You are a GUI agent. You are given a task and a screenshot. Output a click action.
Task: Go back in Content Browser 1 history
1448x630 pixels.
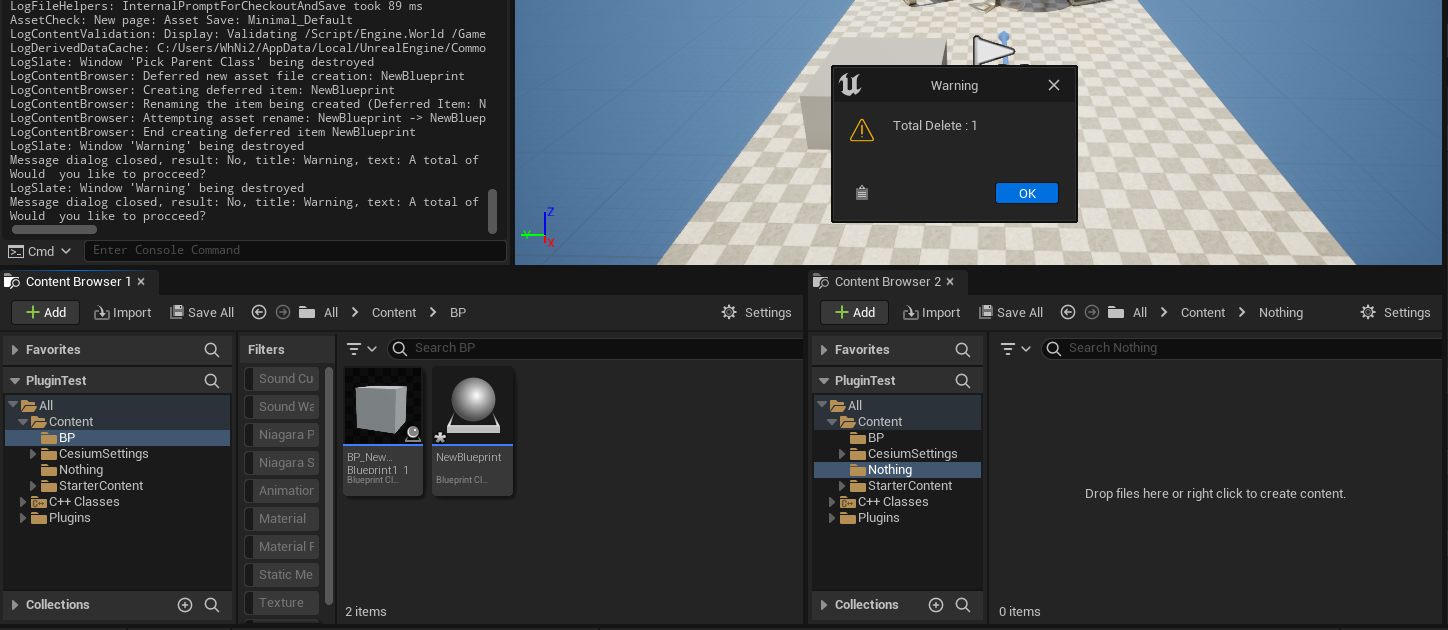[259, 313]
